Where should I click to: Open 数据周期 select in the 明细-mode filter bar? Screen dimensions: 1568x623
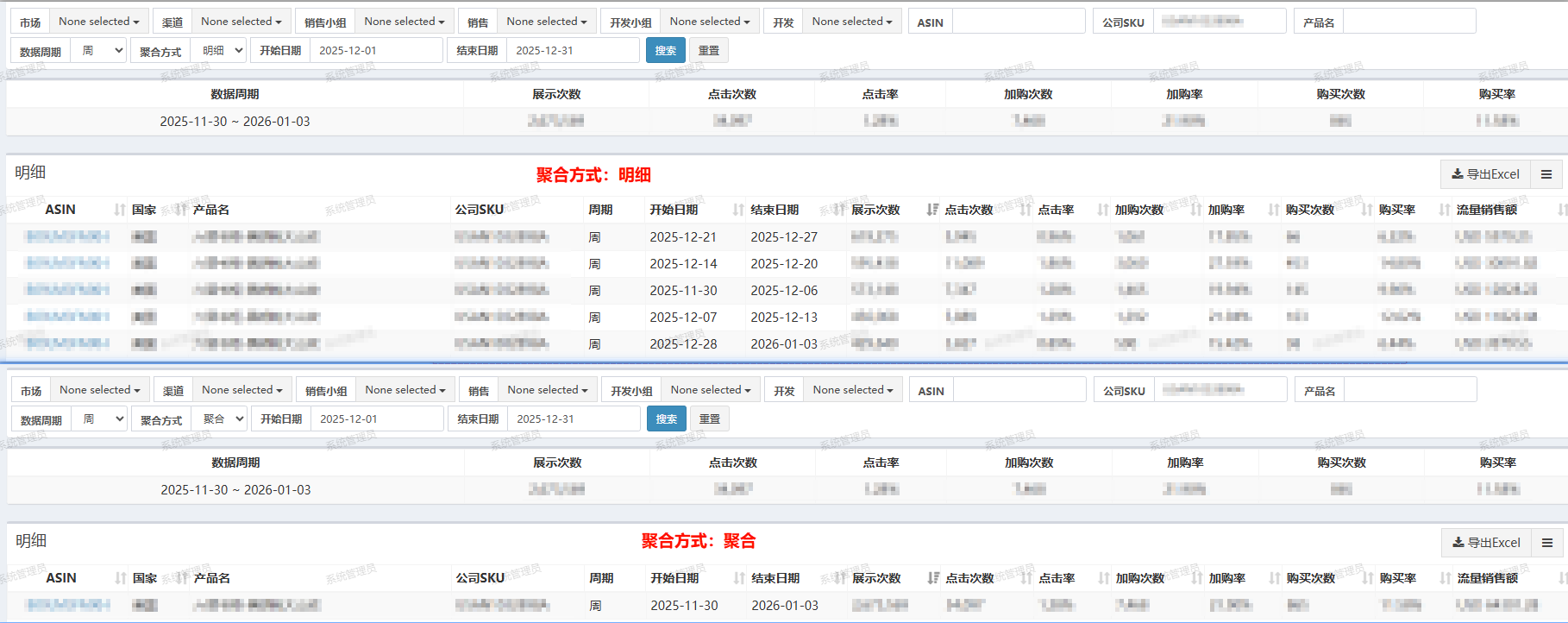pyautogui.click(x=98, y=51)
